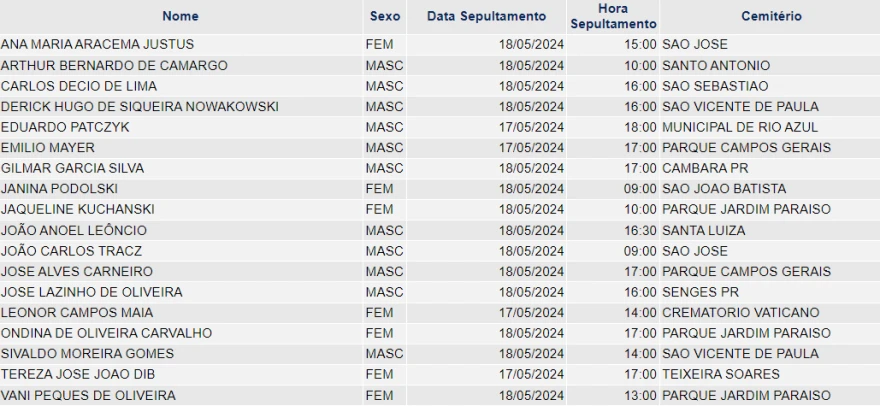The image size is (880, 406).
Task: Click the CREMATORIO VATICANO cemetery cell
Action: [x=740, y=312]
